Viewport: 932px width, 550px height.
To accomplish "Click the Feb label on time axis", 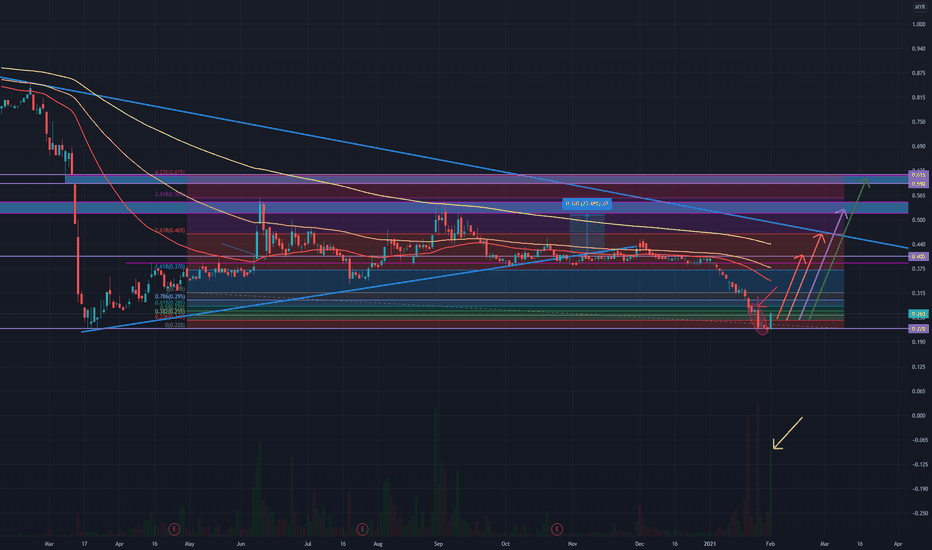I will (x=770, y=543).
